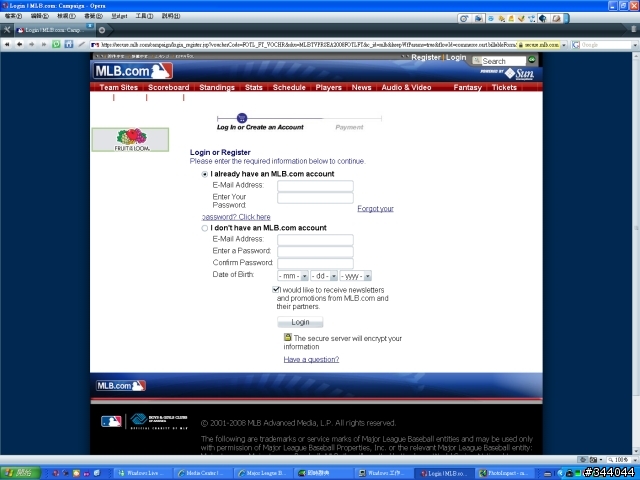Open the Fantasy navigation tab
Viewport: 640px width, 480px height.
click(x=467, y=87)
